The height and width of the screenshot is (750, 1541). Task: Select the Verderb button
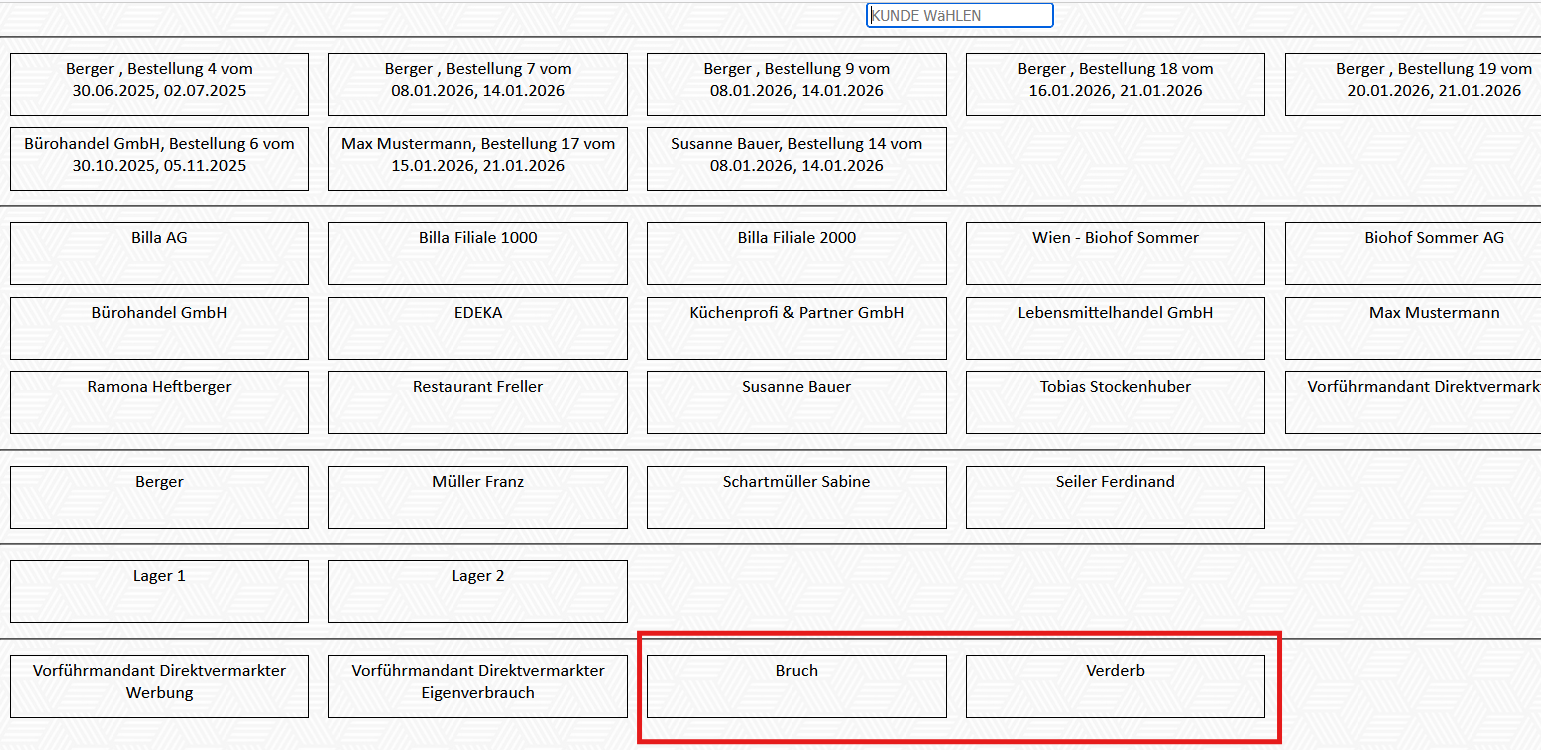(x=1115, y=686)
